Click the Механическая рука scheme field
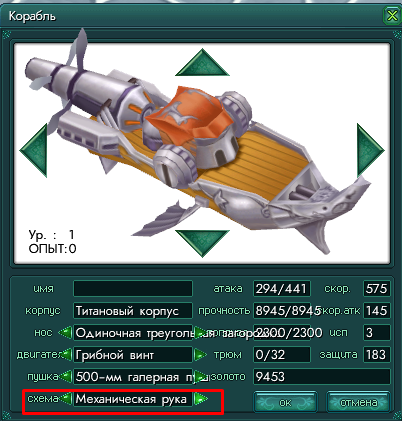402x421 pixels. [x=133, y=399]
